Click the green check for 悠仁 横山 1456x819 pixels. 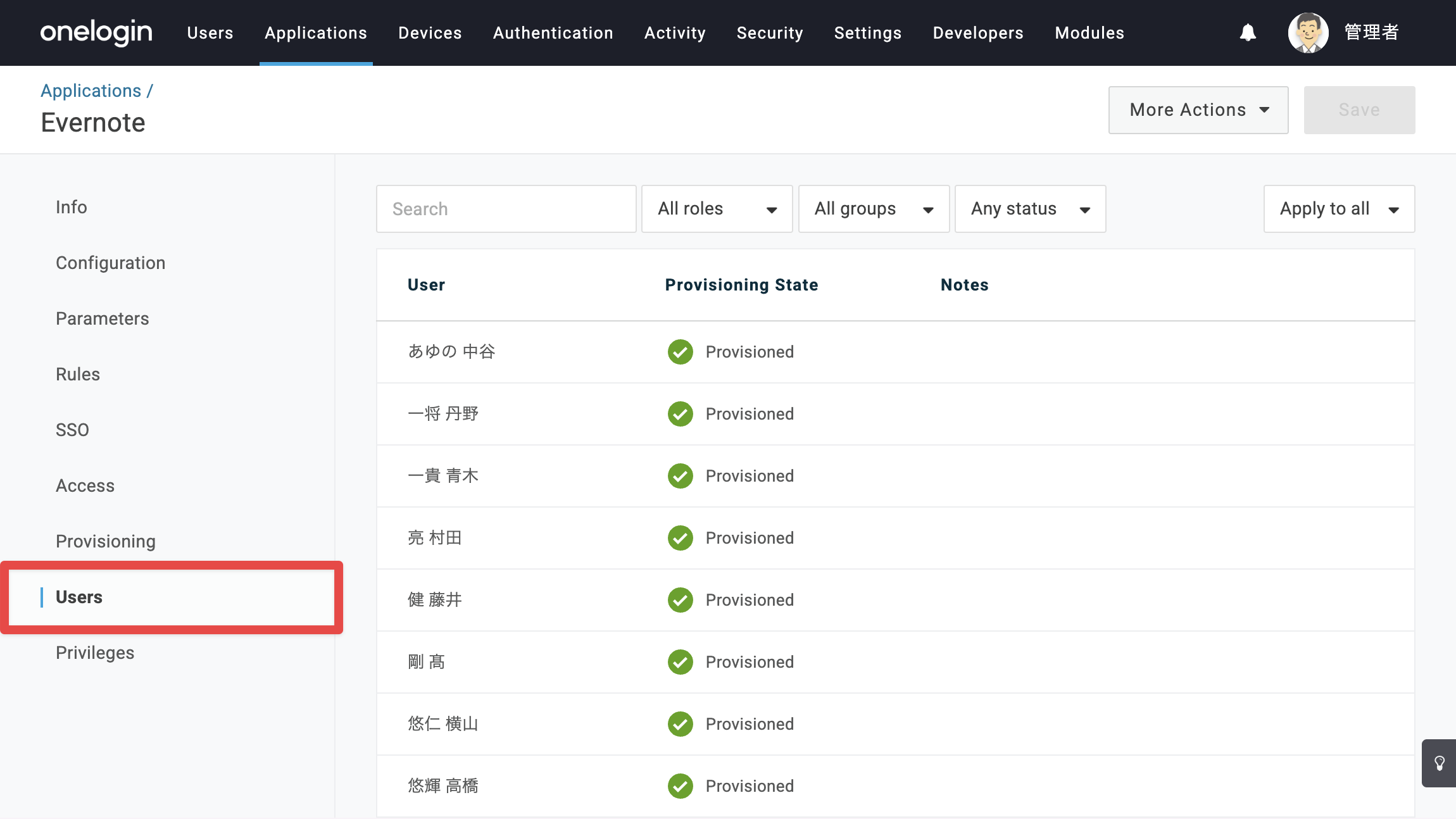click(680, 724)
